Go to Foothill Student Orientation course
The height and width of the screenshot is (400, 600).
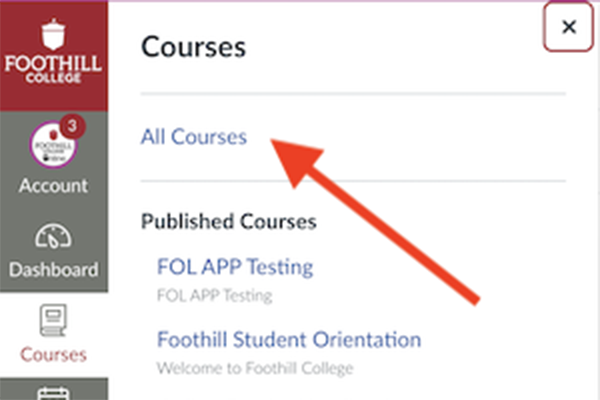(289, 339)
